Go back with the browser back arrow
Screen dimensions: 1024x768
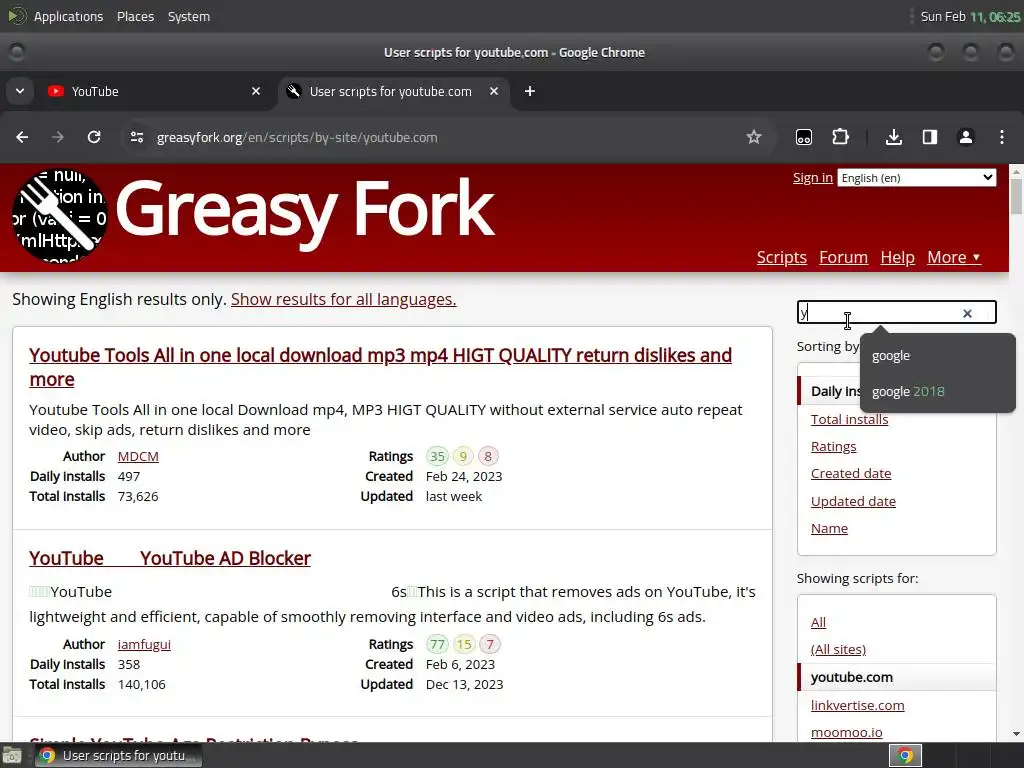[22, 137]
